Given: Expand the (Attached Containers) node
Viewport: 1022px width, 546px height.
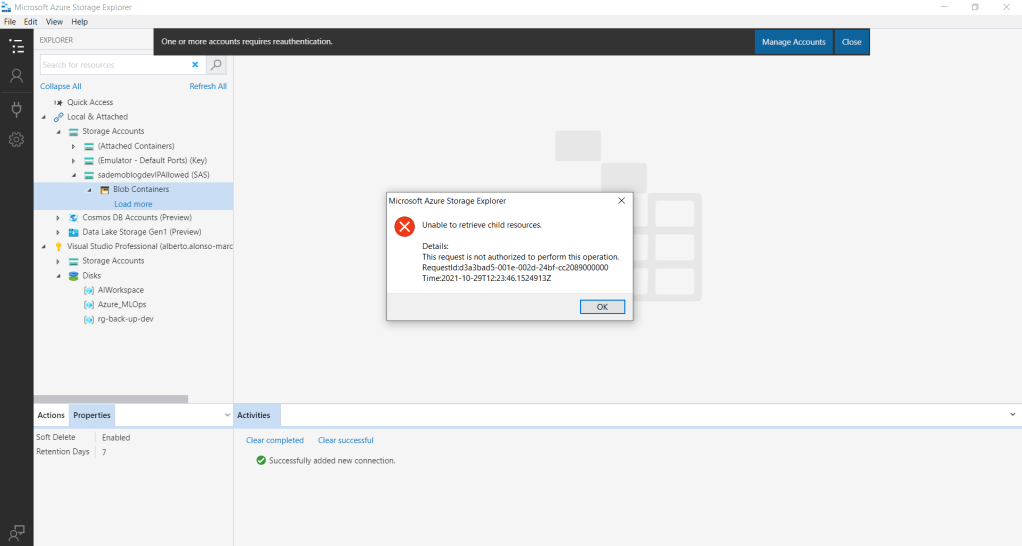Looking at the screenshot, I should pyautogui.click(x=73, y=146).
